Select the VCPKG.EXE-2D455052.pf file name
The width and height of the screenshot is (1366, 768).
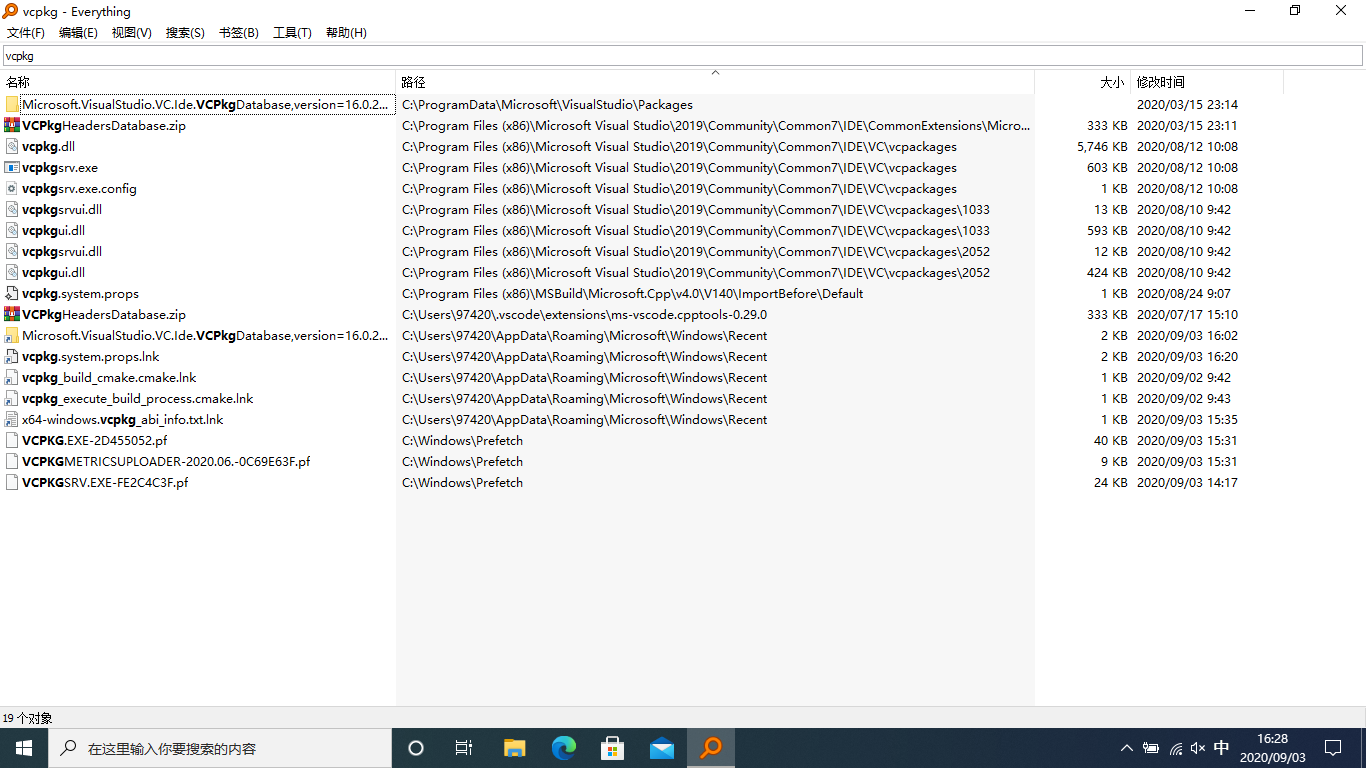click(x=94, y=440)
